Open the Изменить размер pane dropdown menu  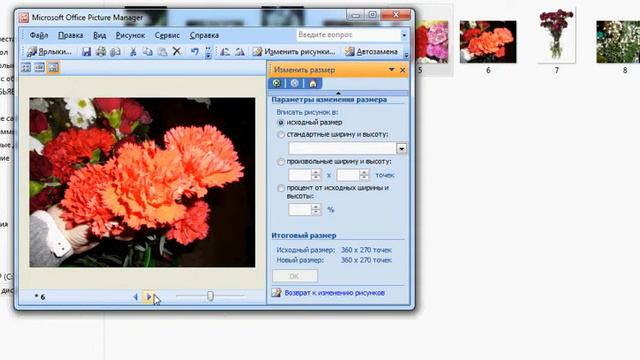click(x=391, y=70)
